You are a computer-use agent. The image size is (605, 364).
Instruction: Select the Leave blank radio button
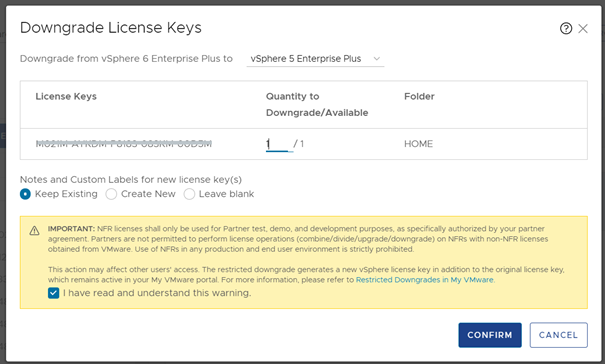click(x=189, y=194)
